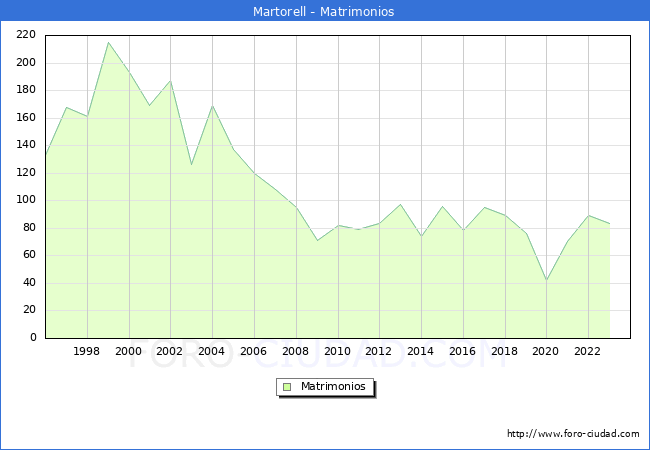
Task: Click the 120 y-axis label
Action: tap(26, 173)
